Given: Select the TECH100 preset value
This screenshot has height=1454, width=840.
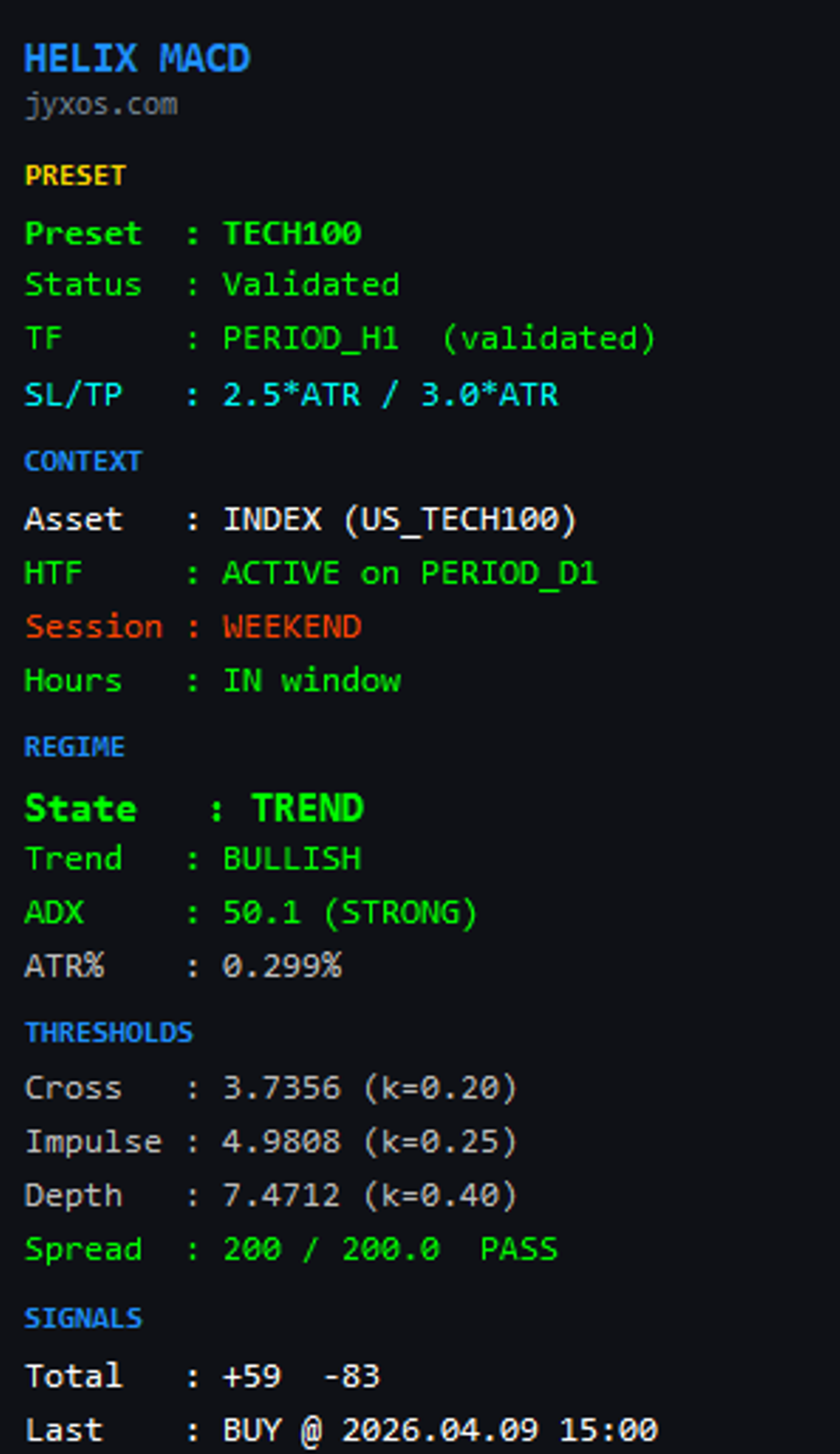Looking at the screenshot, I should (292, 233).
